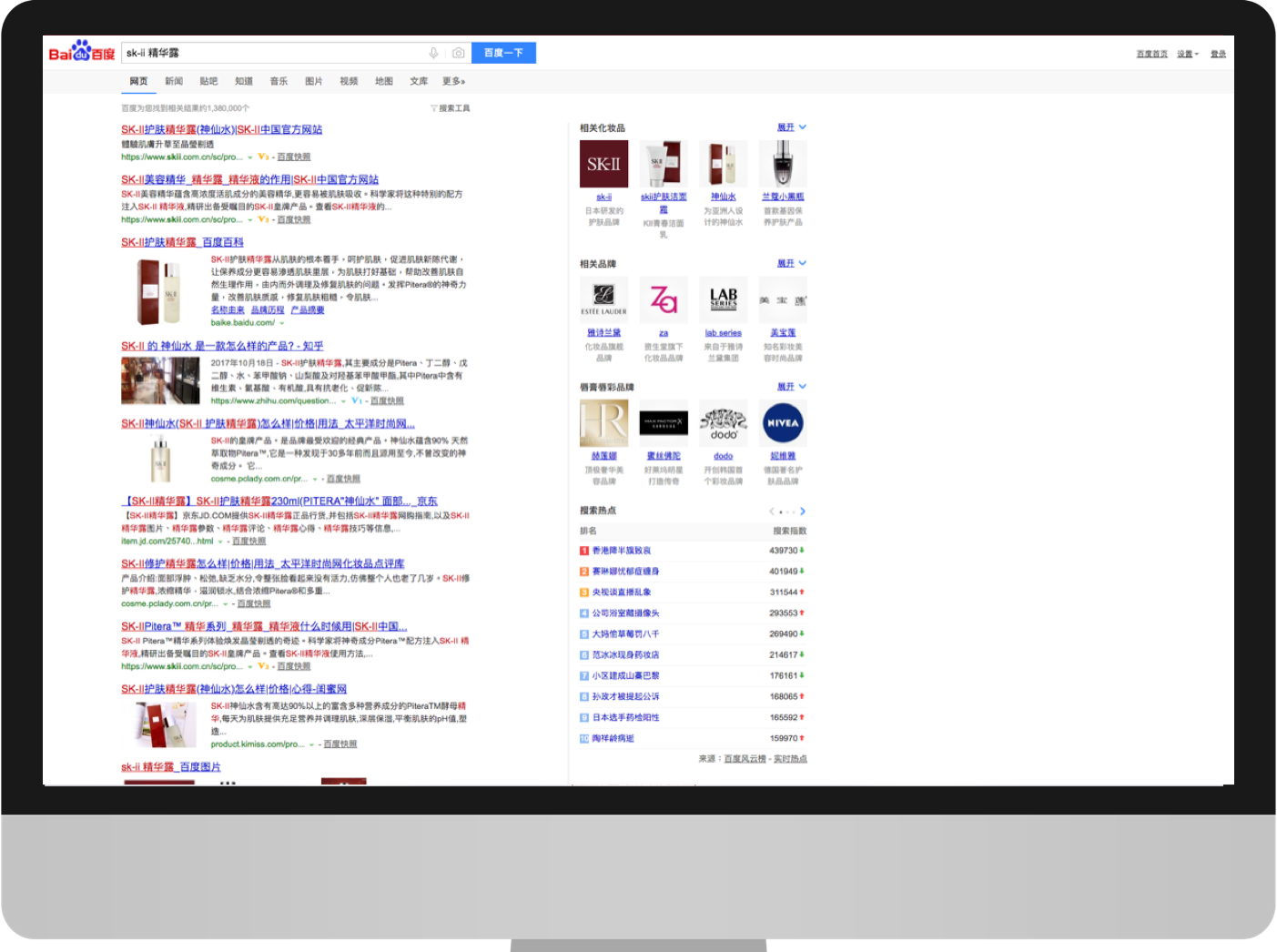Click the pclady result bottle thumbnail

[160, 458]
